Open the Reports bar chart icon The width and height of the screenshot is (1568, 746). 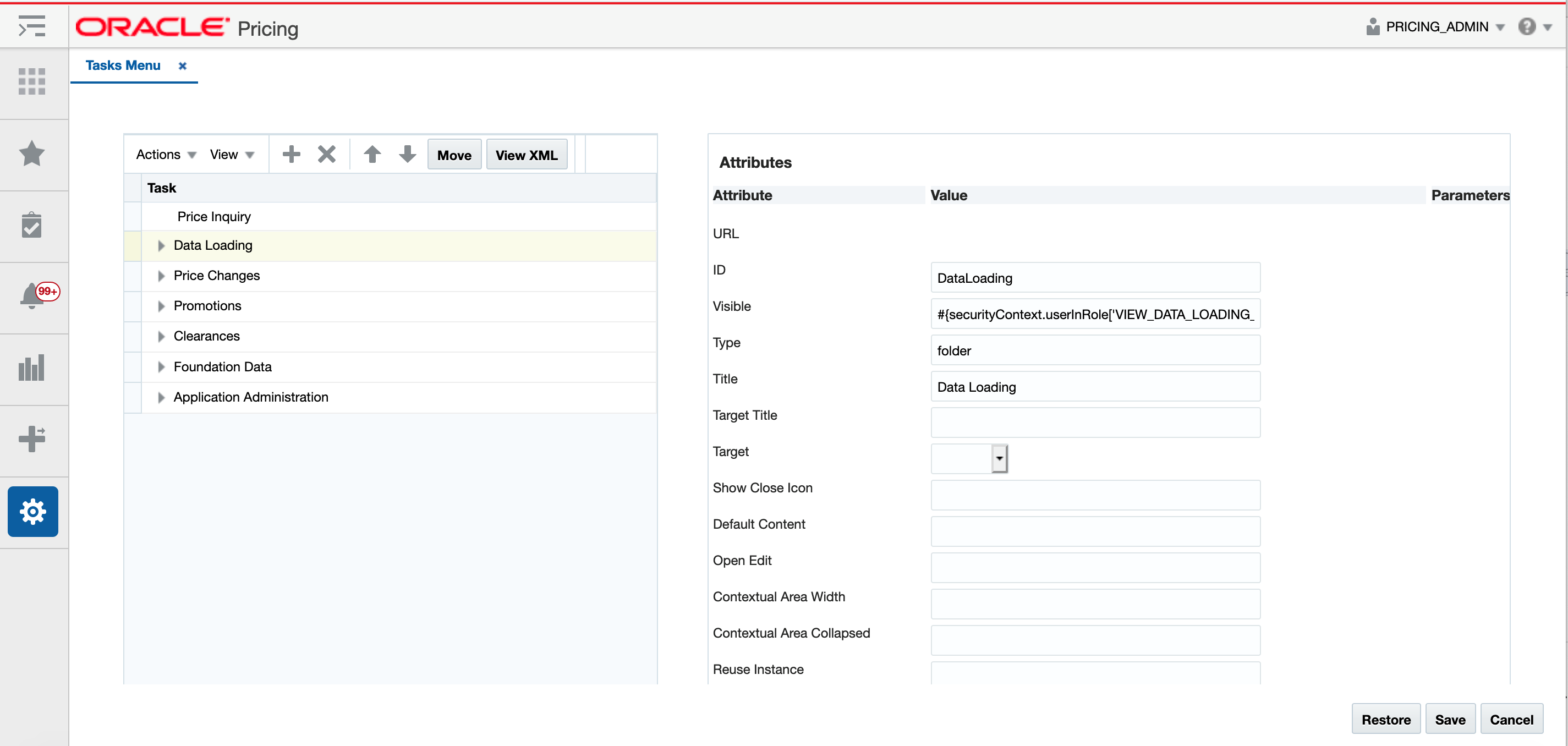32,368
